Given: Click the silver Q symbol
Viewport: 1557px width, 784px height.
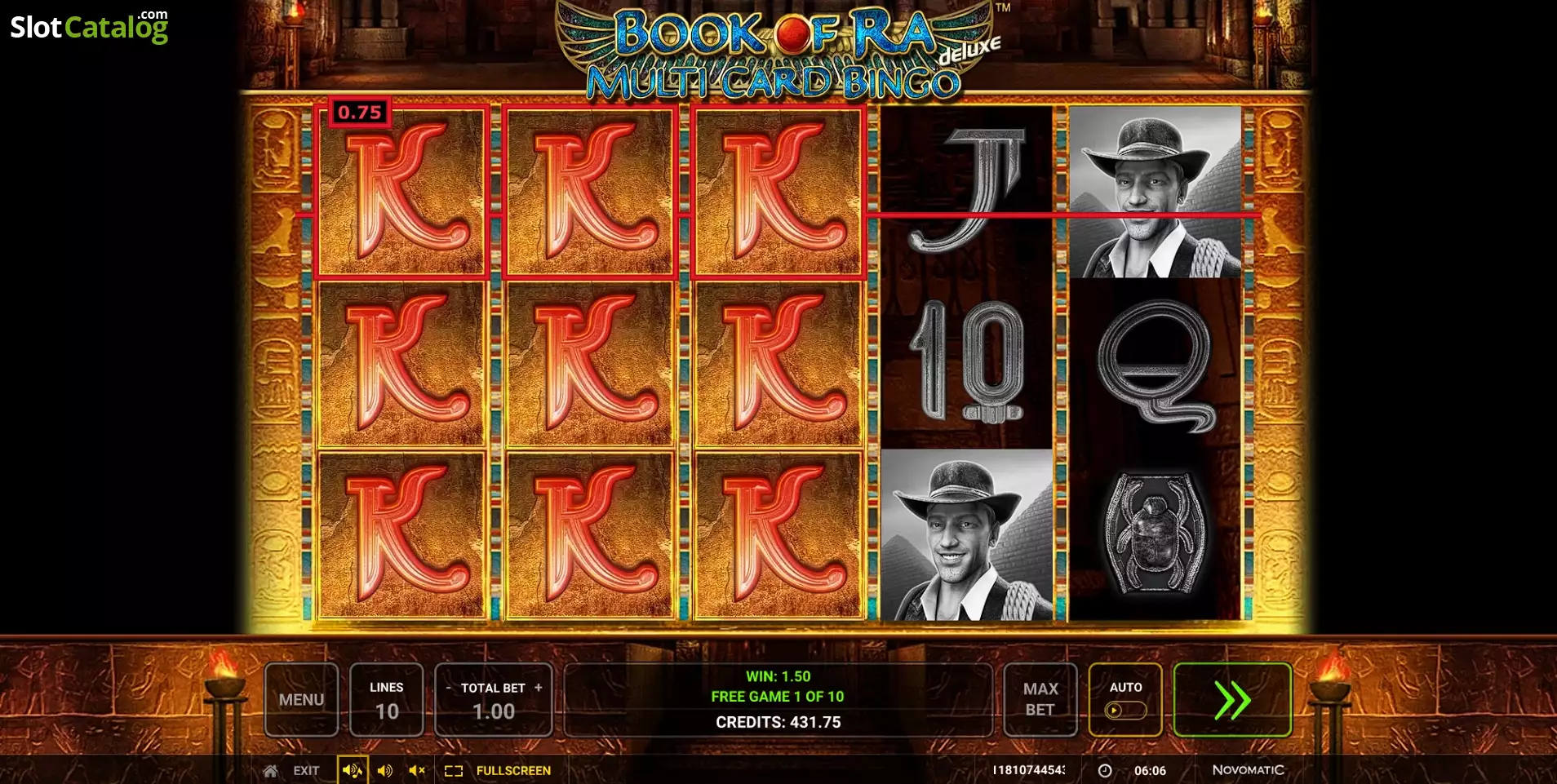Looking at the screenshot, I should click(1156, 365).
